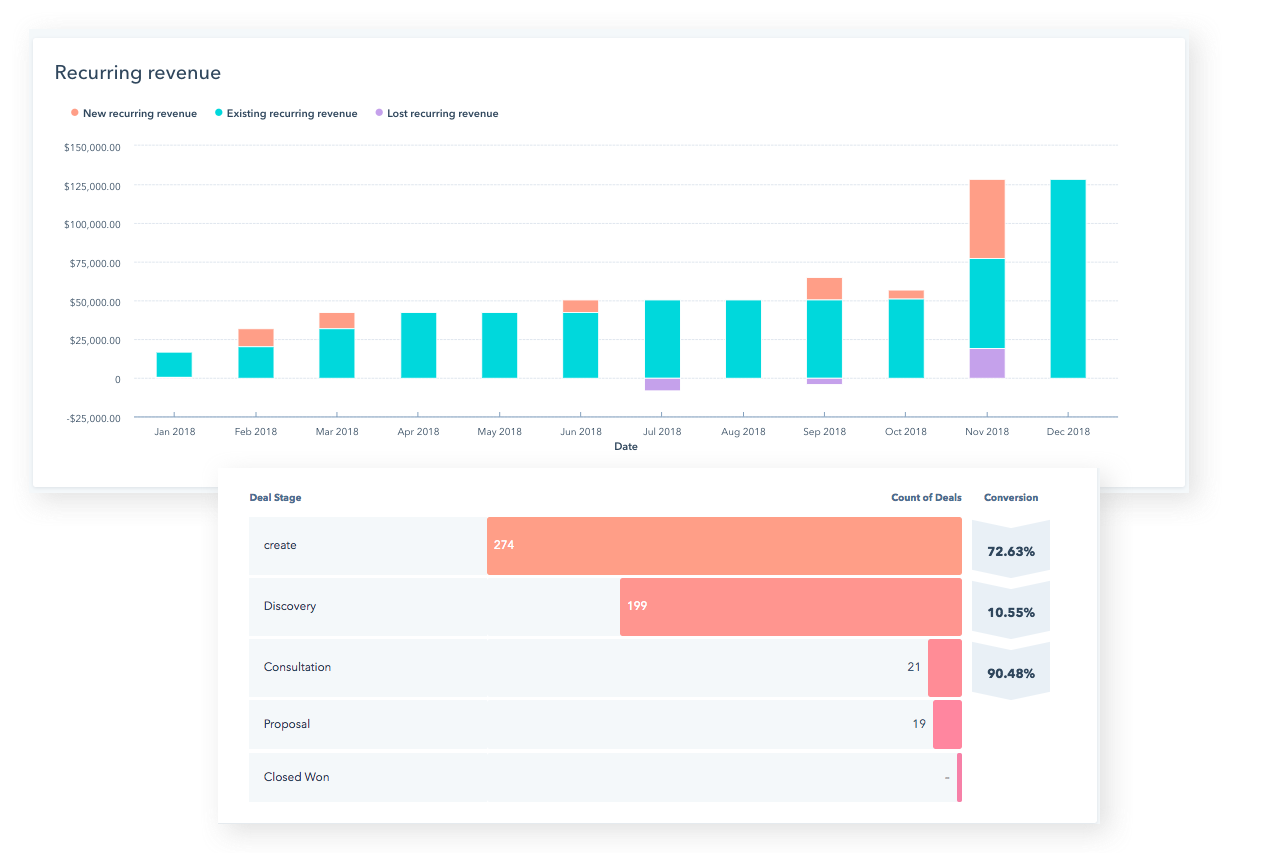1287x853 pixels.
Task: Select the Consultation stage funnel bar
Action: [x=944, y=668]
